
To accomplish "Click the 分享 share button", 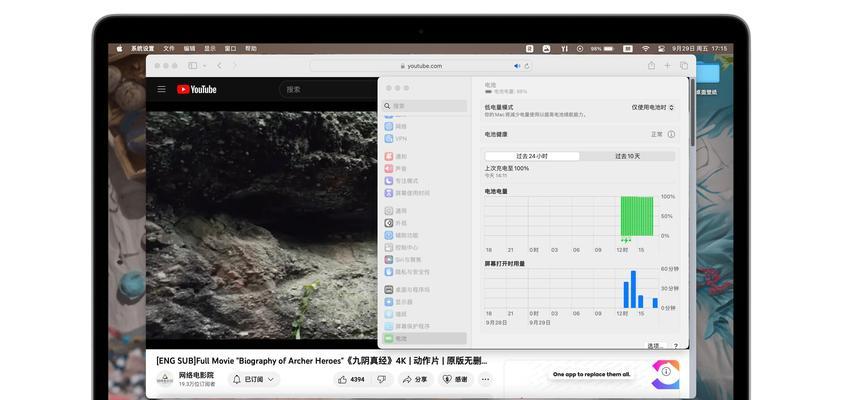I will point(415,379).
